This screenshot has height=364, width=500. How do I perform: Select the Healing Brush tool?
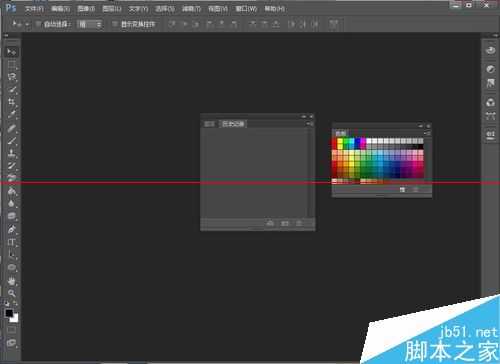click(x=11, y=128)
